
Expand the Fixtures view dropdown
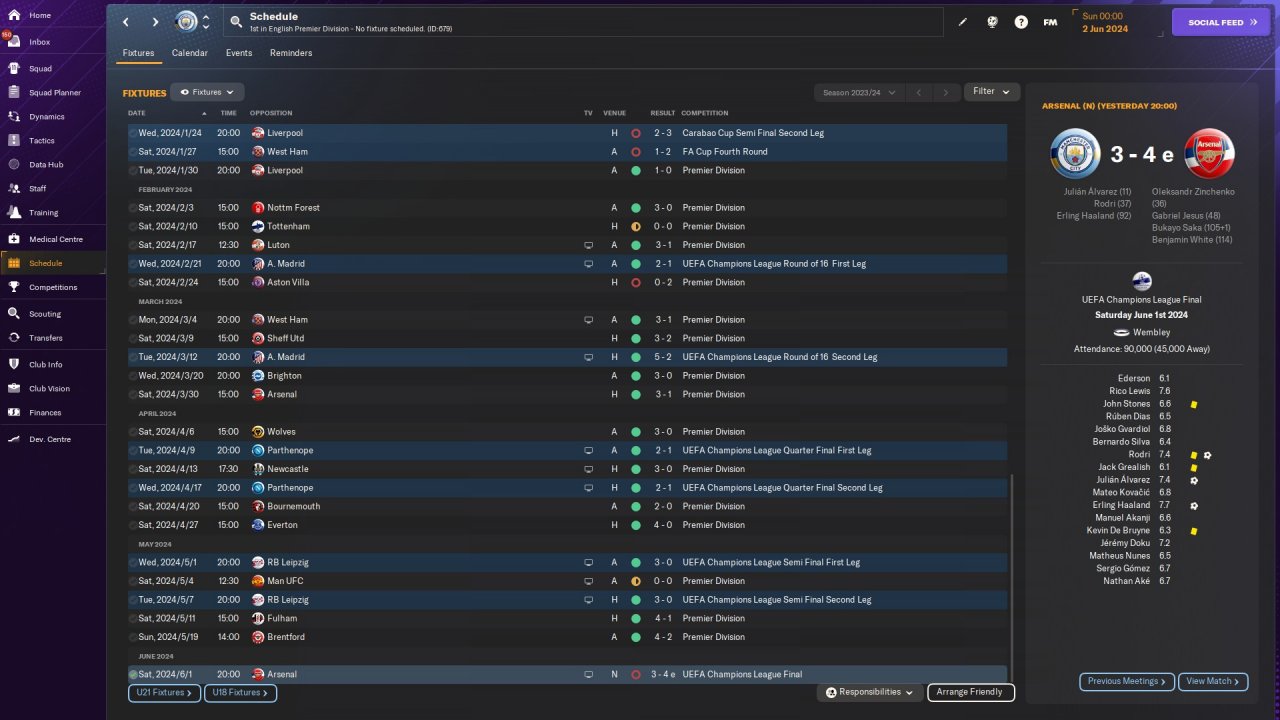pos(207,92)
